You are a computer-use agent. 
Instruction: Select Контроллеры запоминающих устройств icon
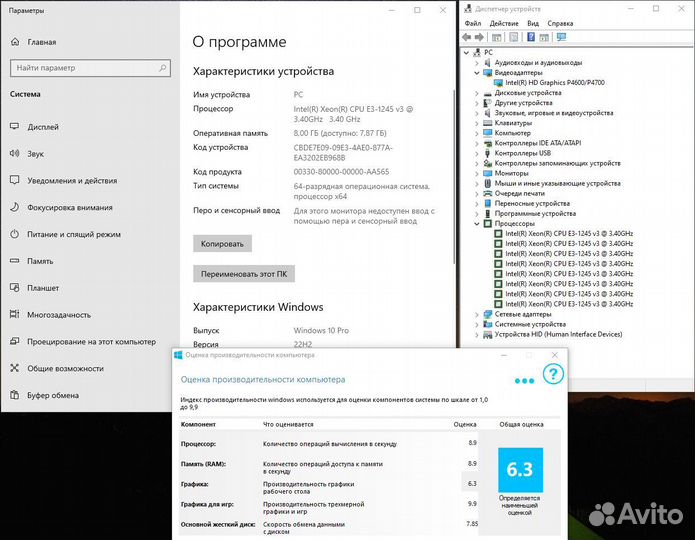point(488,163)
